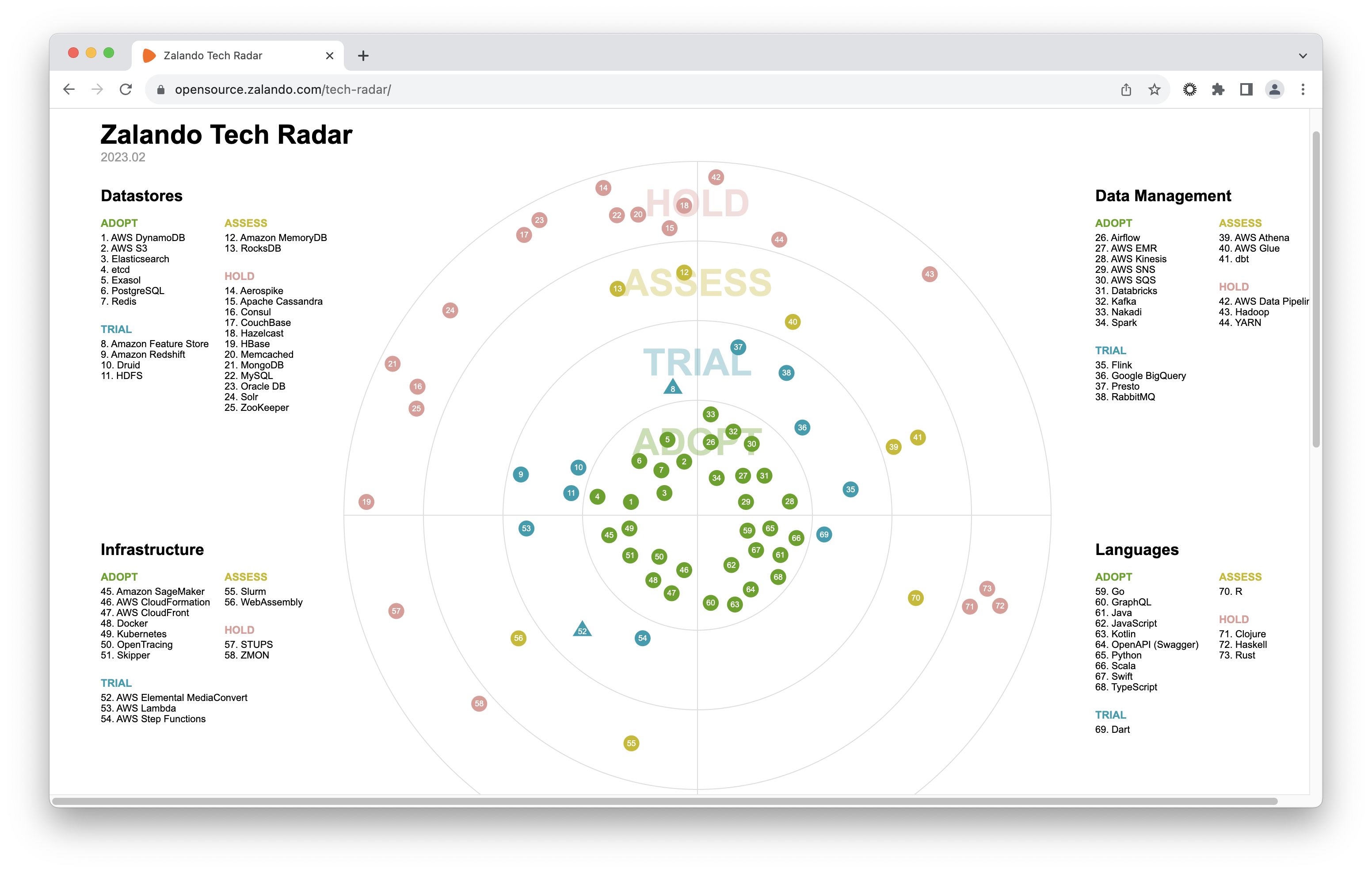The height and width of the screenshot is (873, 1372).
Task: Close the Zalando Tech Radar tab
Action: [329, 56]
